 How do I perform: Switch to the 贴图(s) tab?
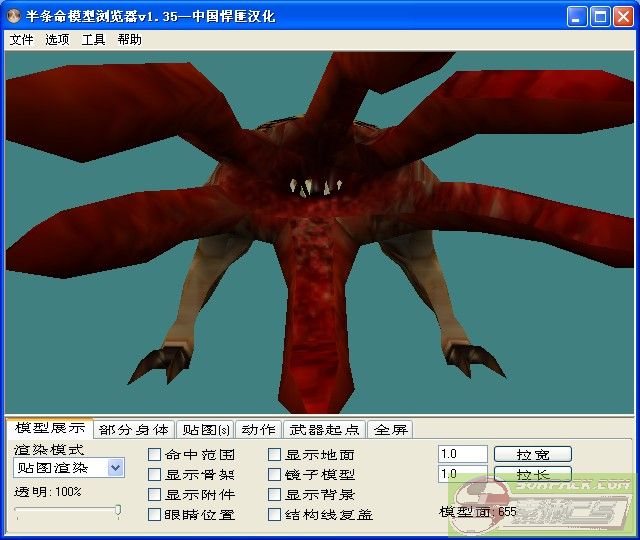[x=205, y=429]
